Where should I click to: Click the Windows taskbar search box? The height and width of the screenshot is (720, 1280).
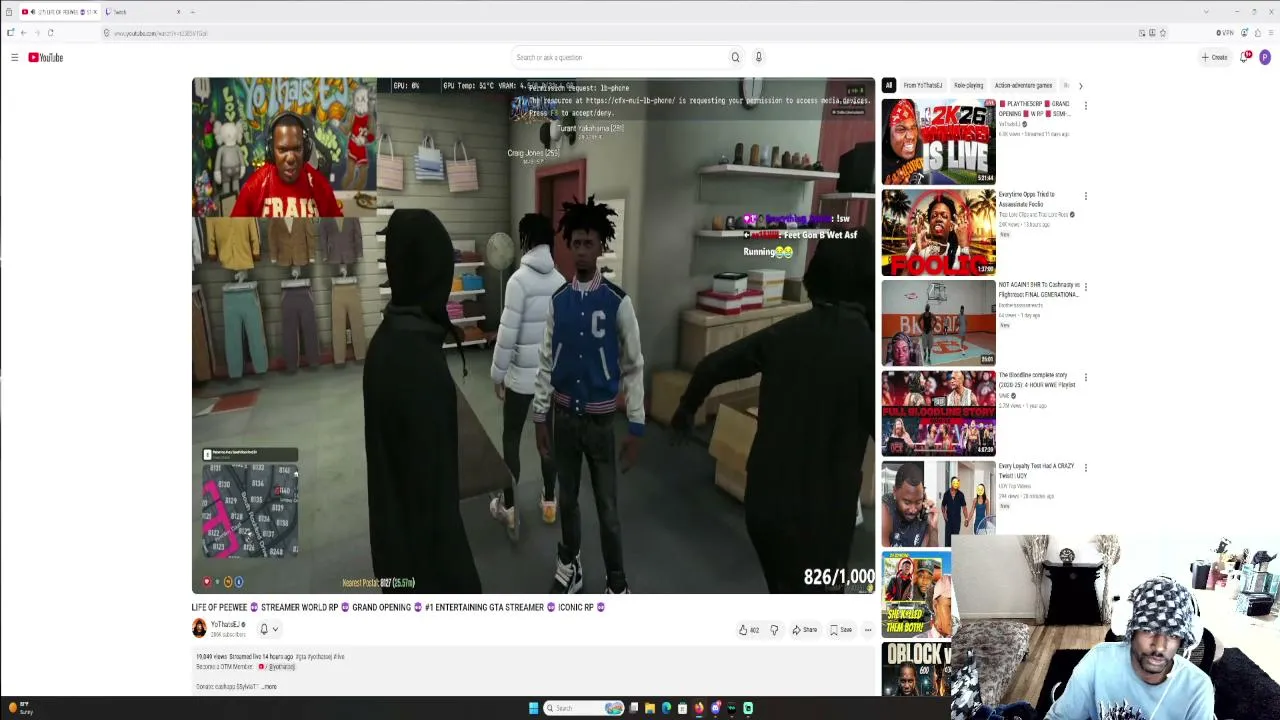(x=582, y=708)
